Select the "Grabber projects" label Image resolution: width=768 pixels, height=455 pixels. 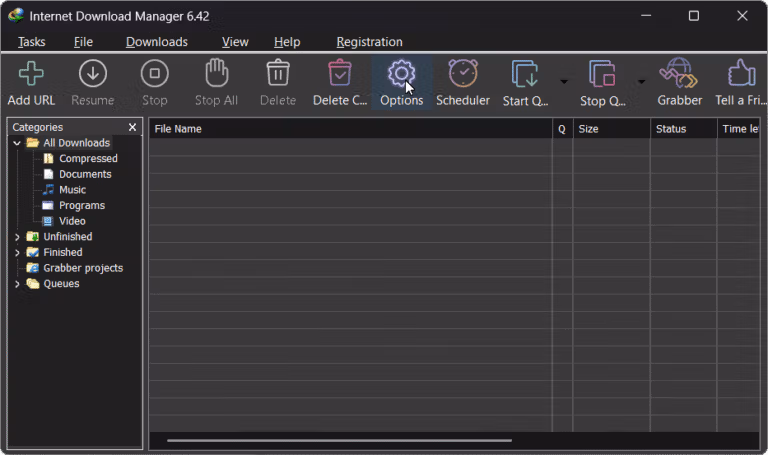pyautogui.click(x=83, y=268)
